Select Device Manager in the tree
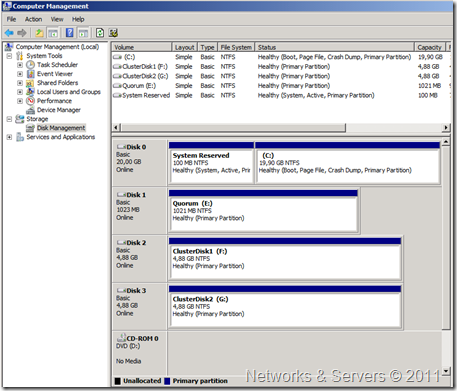This screenshot has height=391, width=457. (x=59, y=110)
